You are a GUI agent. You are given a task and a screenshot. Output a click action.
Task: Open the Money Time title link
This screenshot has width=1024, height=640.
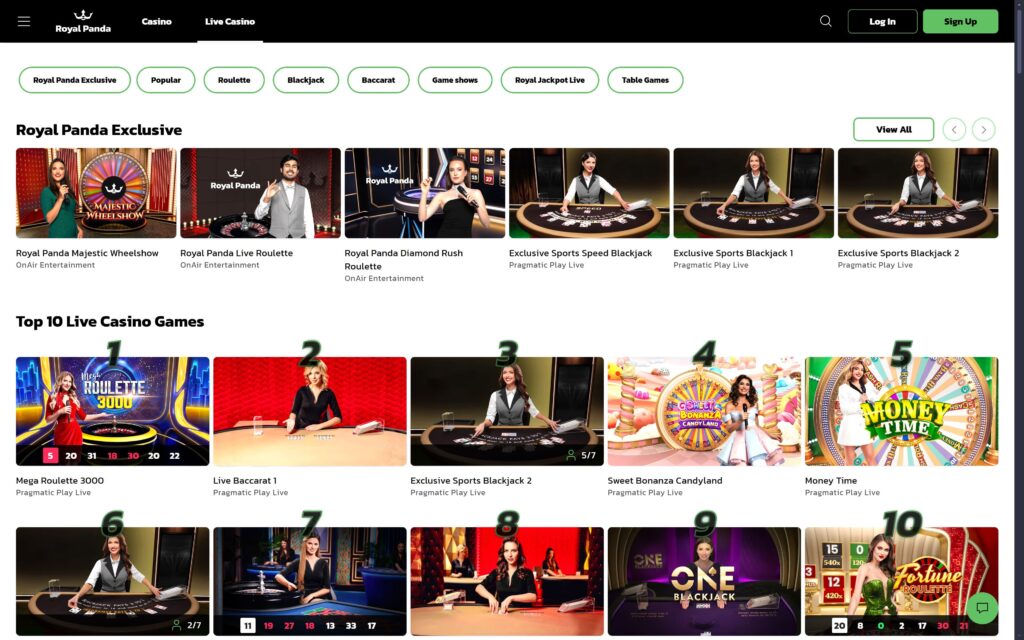click(831, 481)
